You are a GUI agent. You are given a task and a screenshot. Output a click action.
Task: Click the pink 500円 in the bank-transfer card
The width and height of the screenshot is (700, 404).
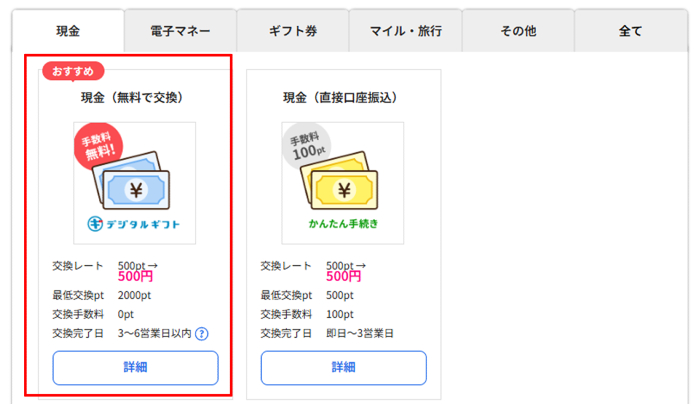pos(343,277)
